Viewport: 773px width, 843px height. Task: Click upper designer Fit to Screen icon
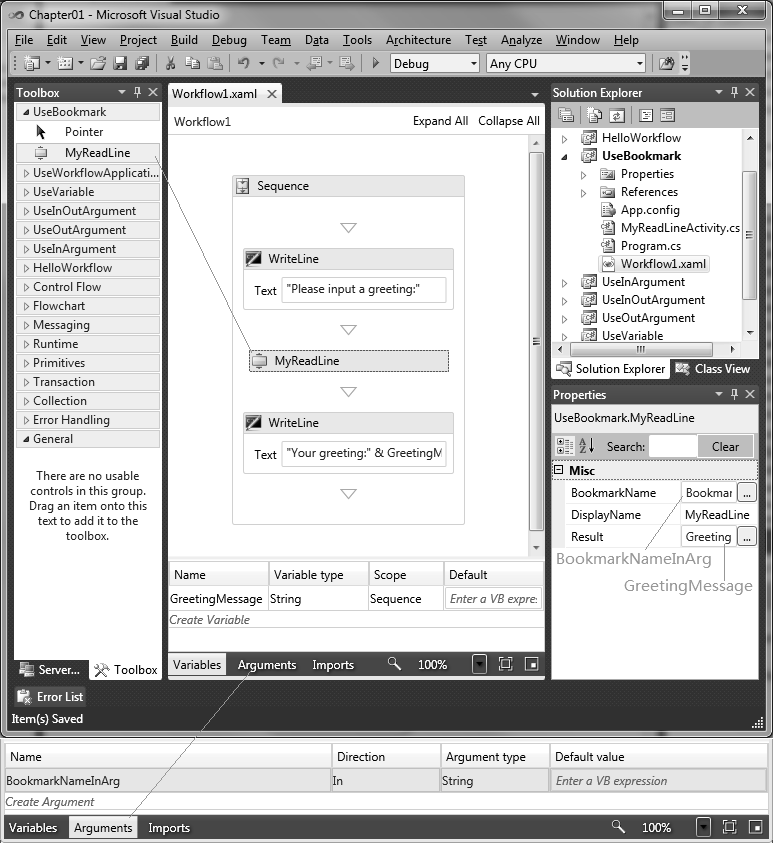point(505,664)
